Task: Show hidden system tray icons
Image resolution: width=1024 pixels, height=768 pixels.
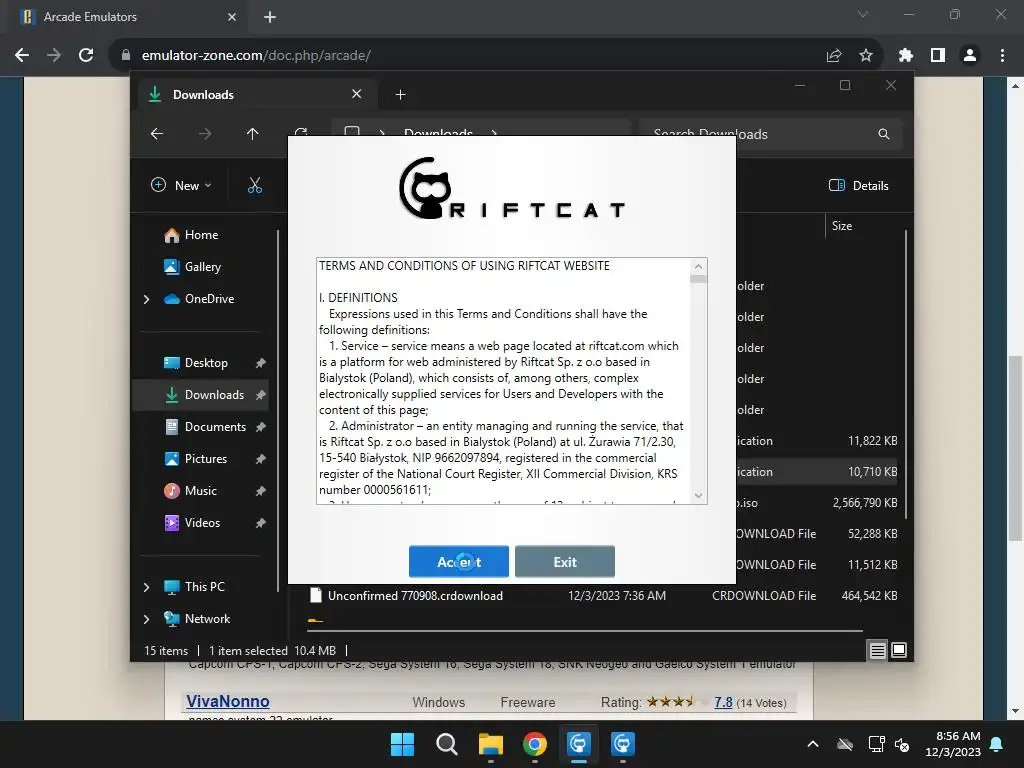Action: (813, 744)
